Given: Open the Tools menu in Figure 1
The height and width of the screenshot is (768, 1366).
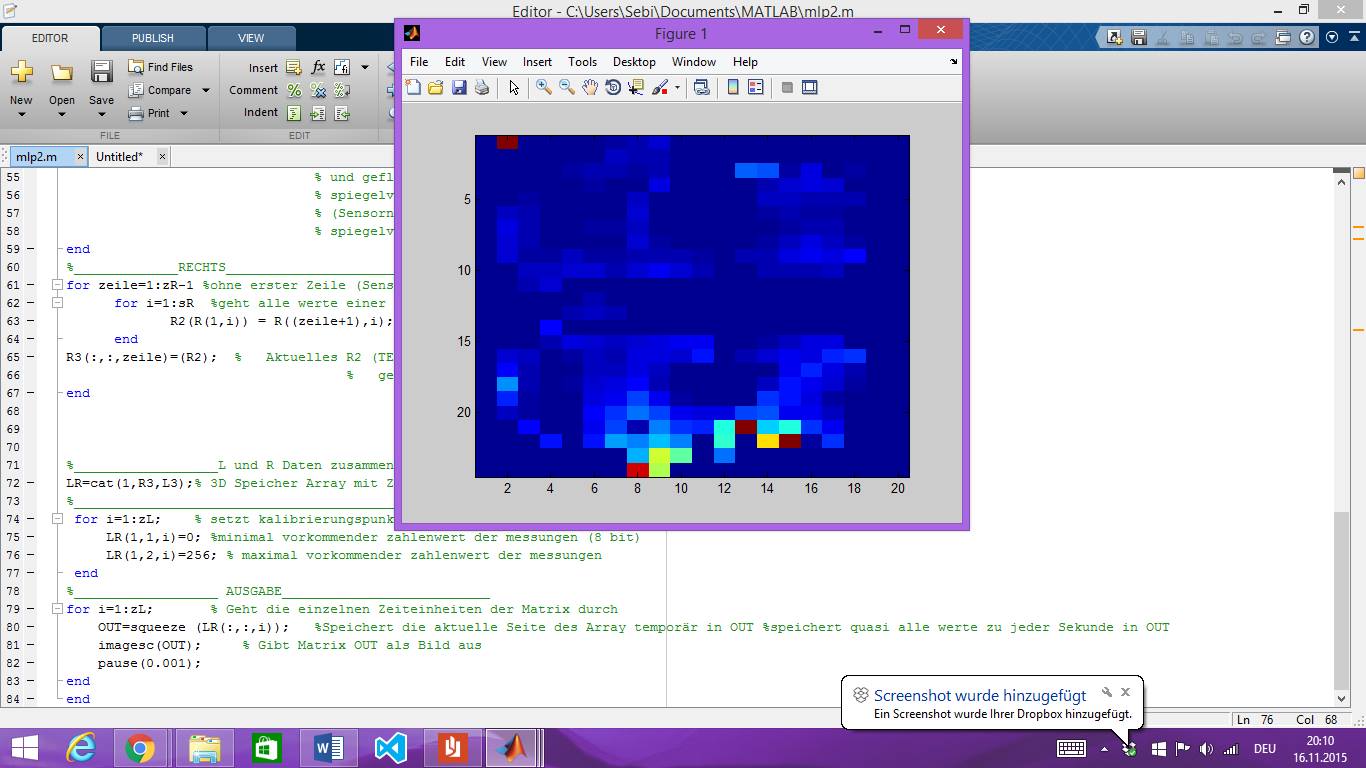Looking at the screenshot, I should pos(582,61).
